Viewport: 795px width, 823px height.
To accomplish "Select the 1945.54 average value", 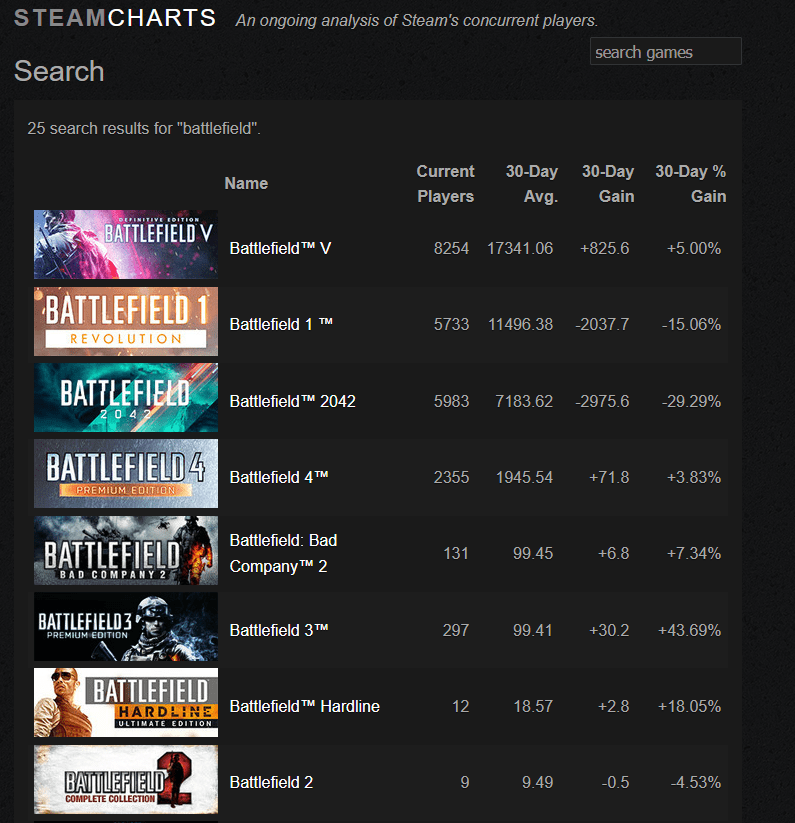I will pyautogui.click(x=524, y=477).
